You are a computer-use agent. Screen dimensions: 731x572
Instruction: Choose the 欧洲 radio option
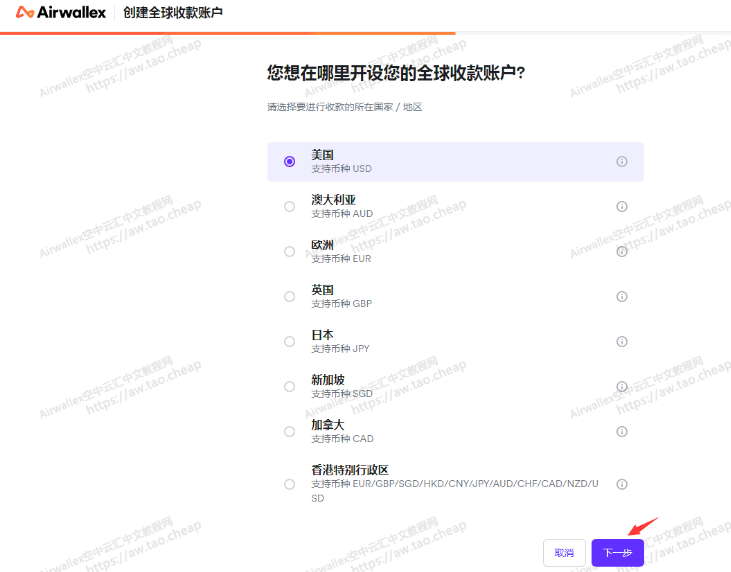[290, 252]
